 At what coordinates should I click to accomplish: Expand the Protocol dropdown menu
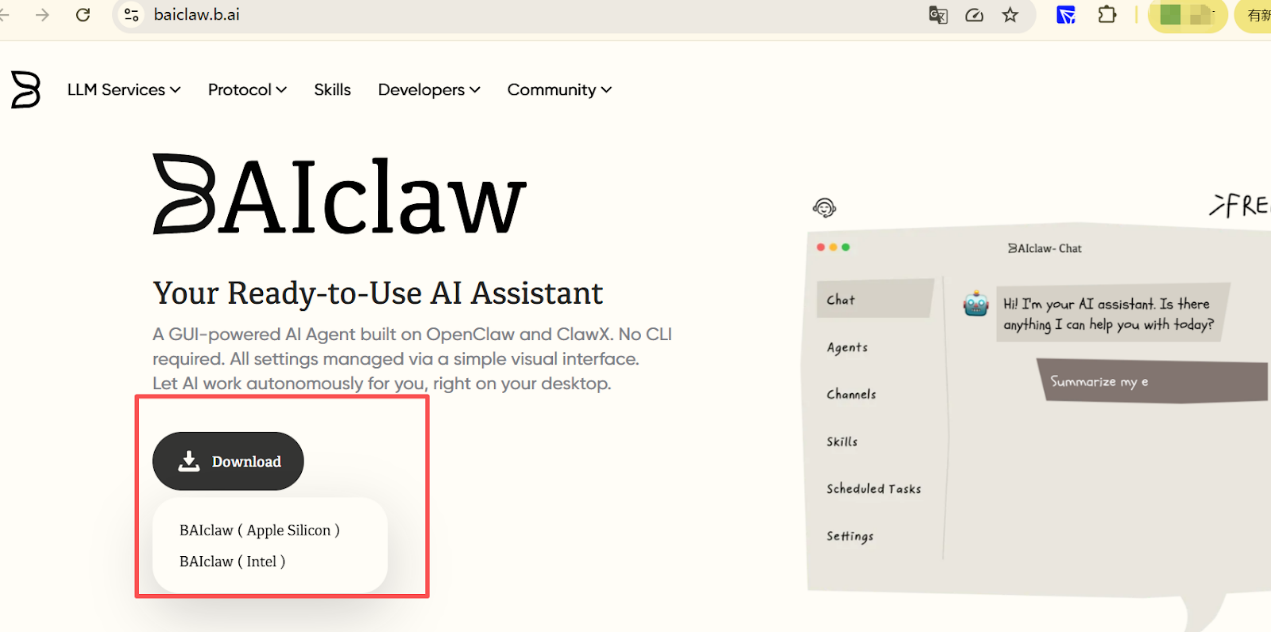pos(247,90)
